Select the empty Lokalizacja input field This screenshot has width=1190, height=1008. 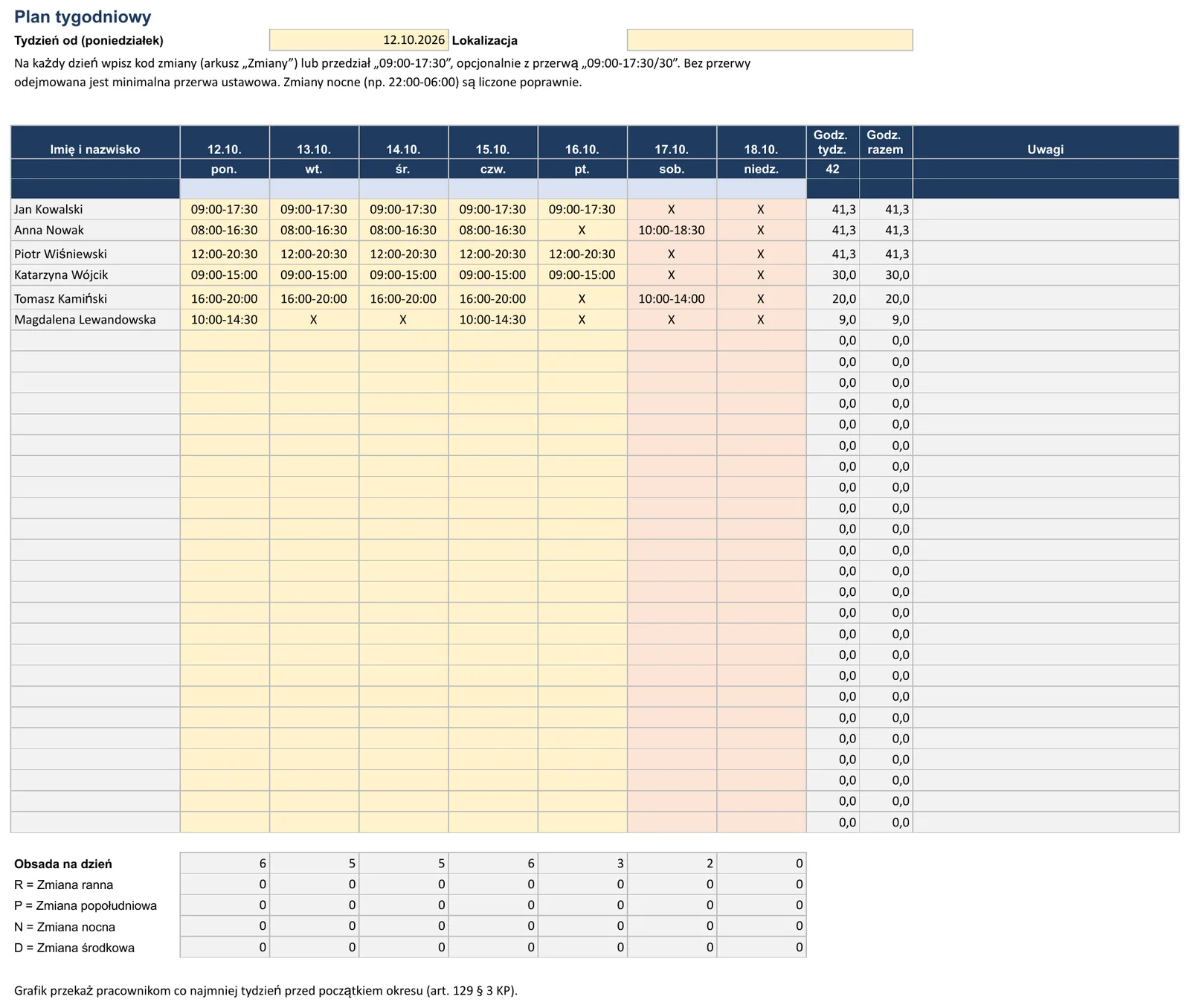(770, 40)
